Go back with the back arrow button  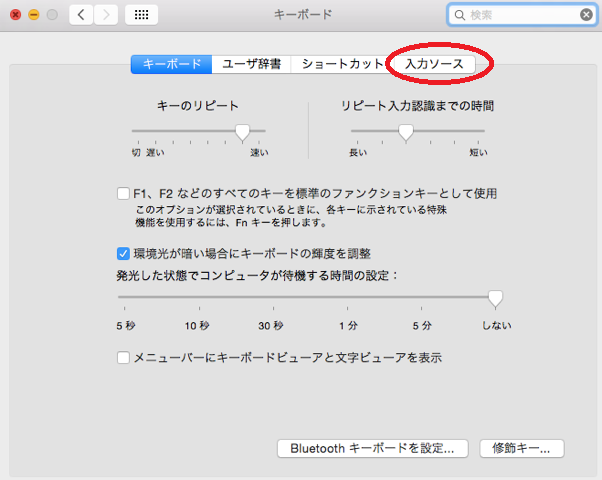coord(81,15)
